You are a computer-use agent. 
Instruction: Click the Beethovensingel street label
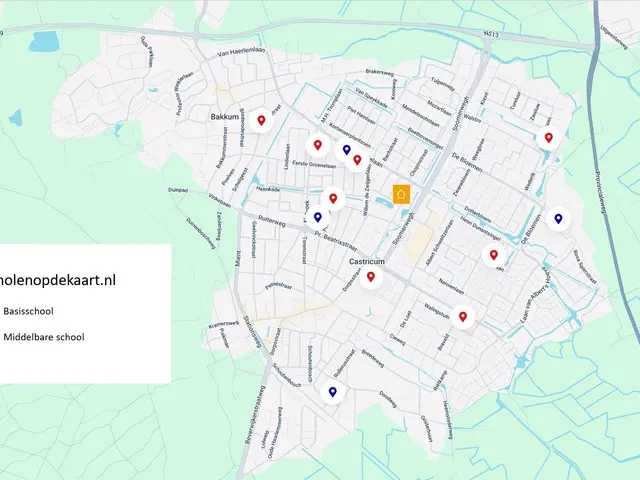pyautogui.click(x=425, y=139)
